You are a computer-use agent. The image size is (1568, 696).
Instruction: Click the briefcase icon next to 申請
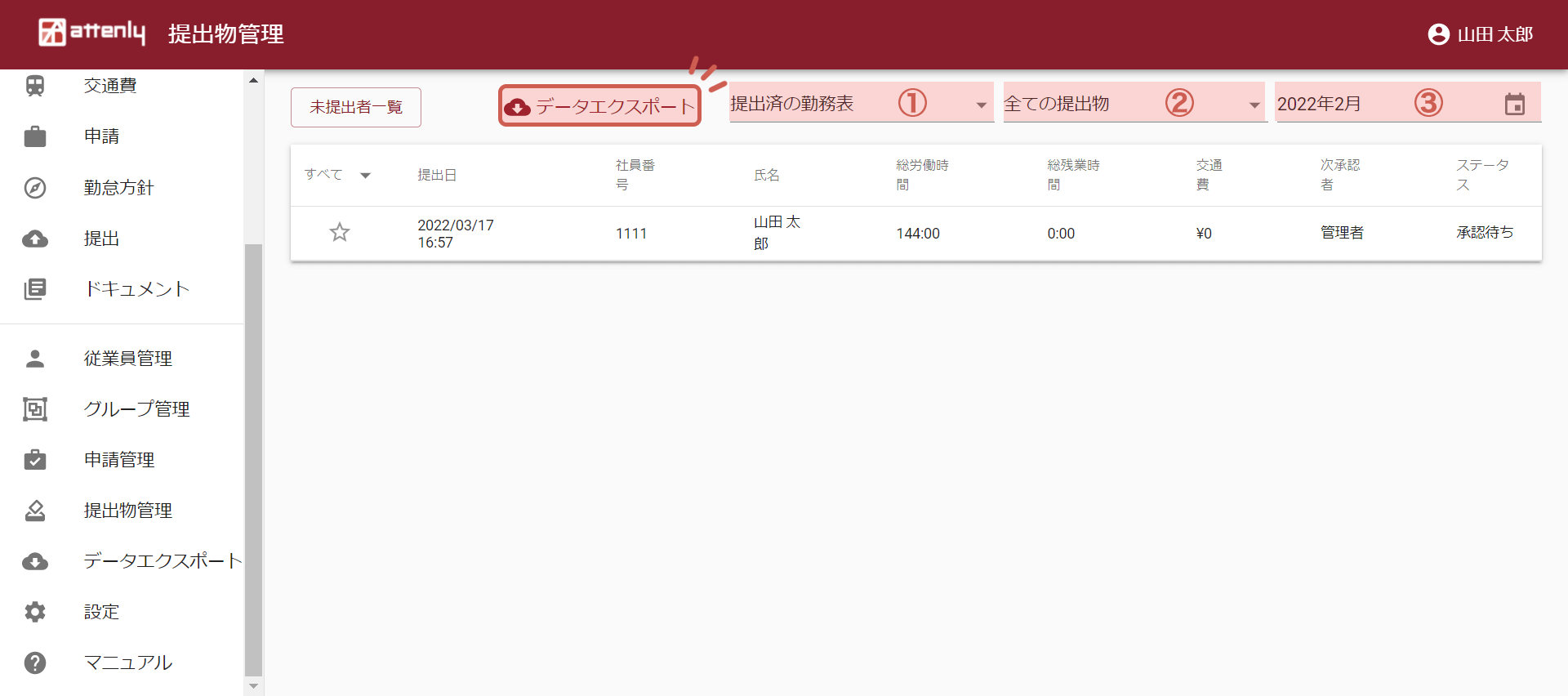point(35,136)
